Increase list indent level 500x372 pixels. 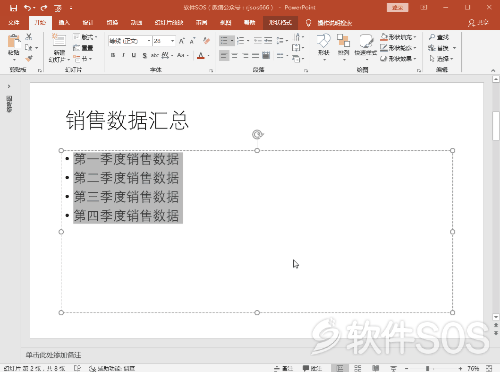(x=268, y=41)
